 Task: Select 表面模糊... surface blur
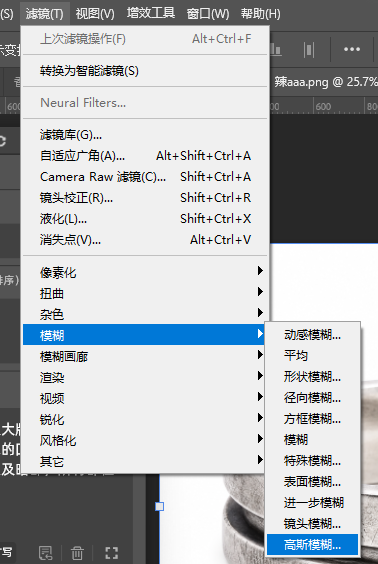tap(313, 481)
